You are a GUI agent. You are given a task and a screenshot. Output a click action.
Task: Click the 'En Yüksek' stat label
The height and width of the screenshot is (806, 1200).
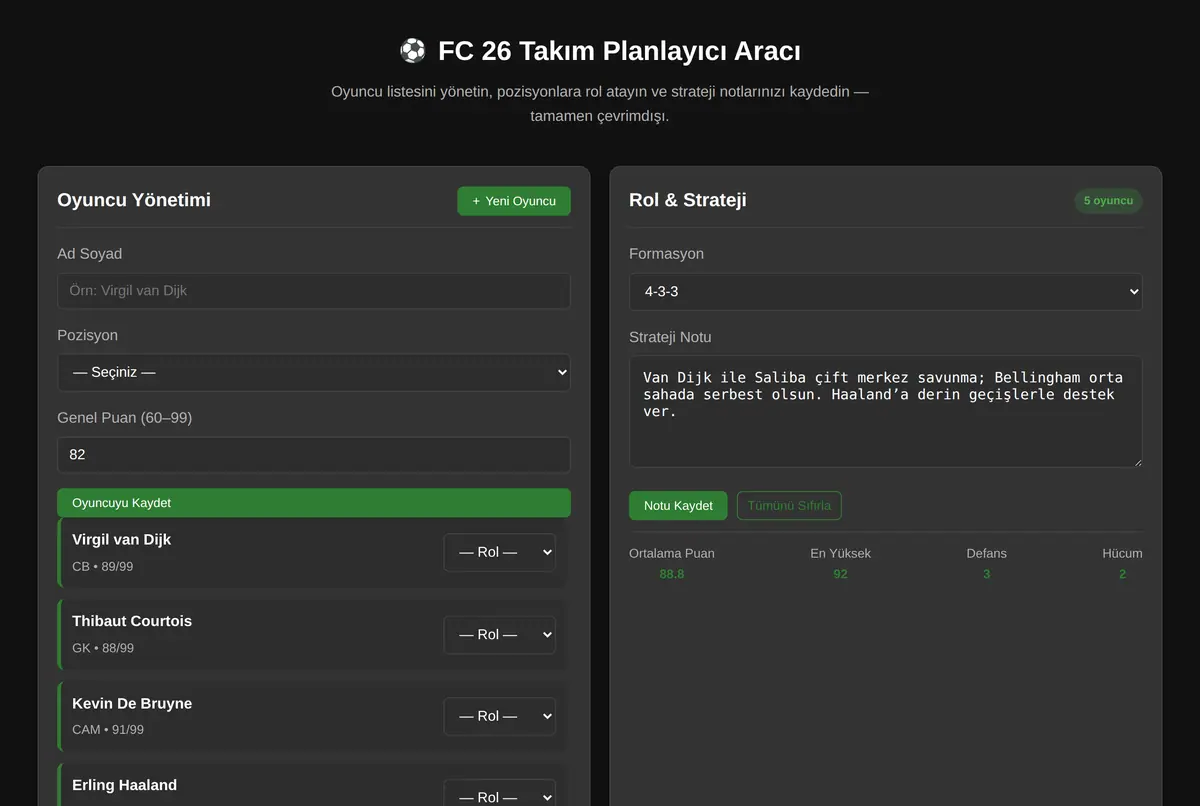[x=840, y=553]
